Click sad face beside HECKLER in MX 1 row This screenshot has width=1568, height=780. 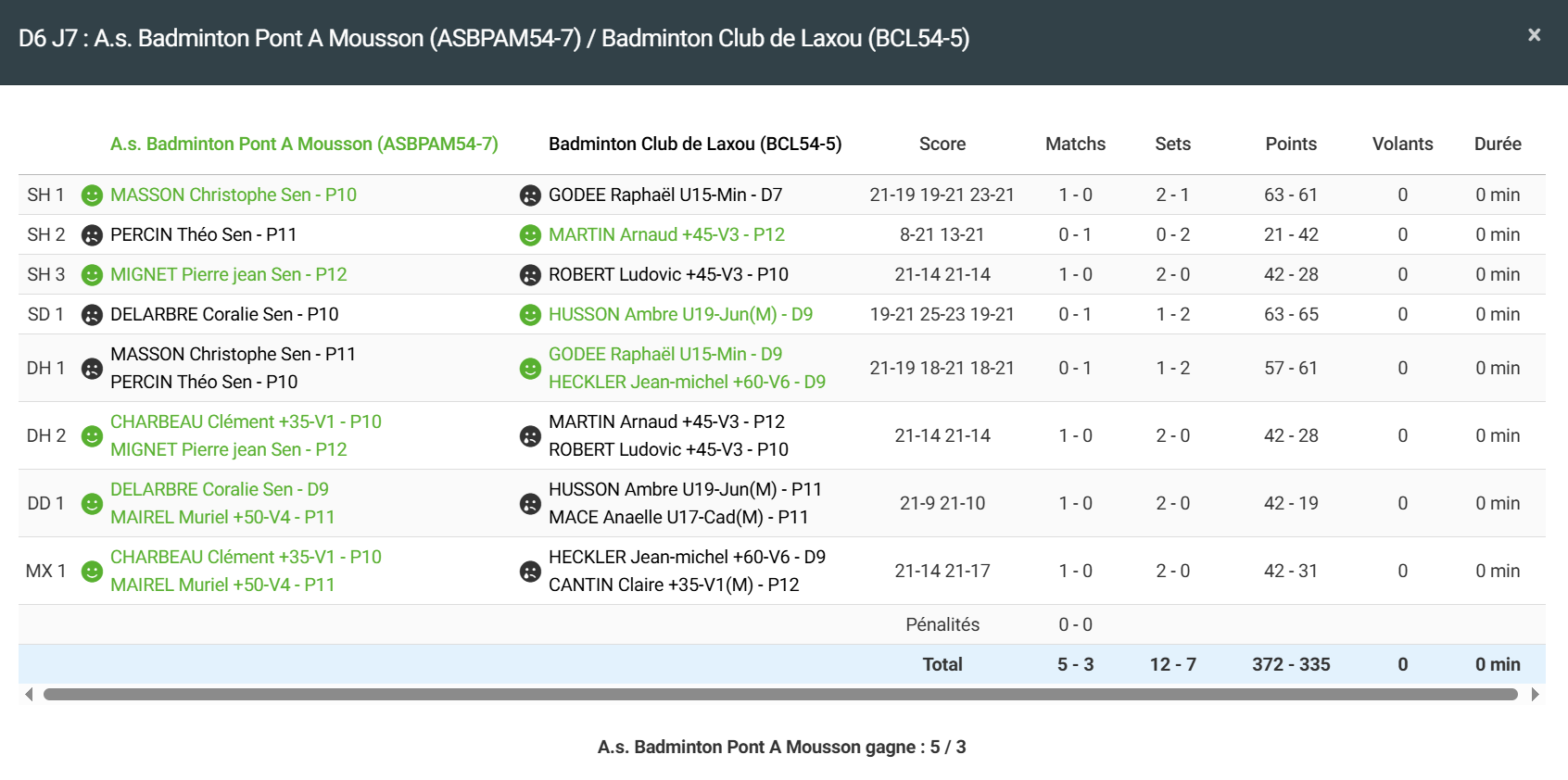point(530,572)
